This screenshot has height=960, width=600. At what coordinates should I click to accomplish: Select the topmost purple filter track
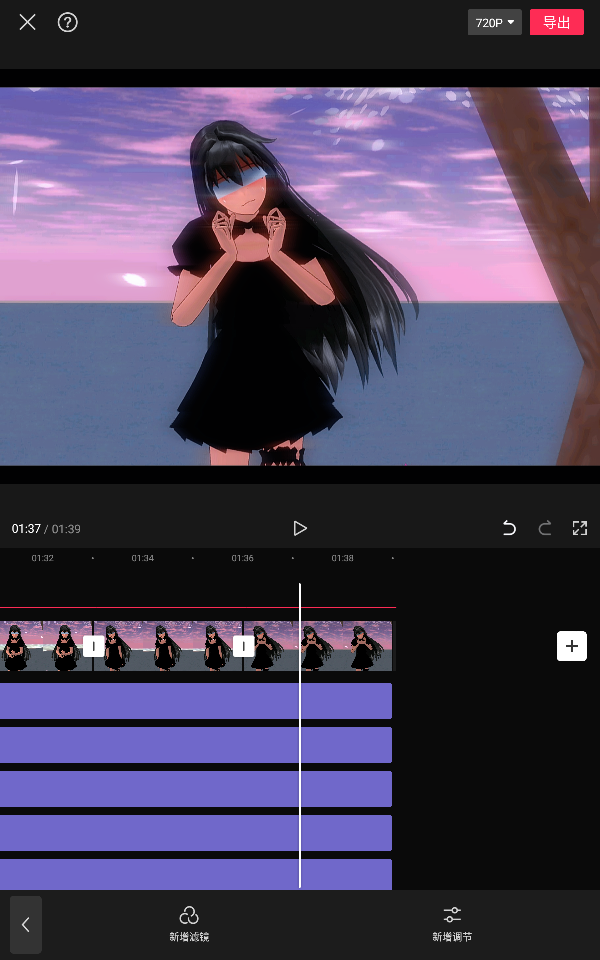[x=195, y=701]
